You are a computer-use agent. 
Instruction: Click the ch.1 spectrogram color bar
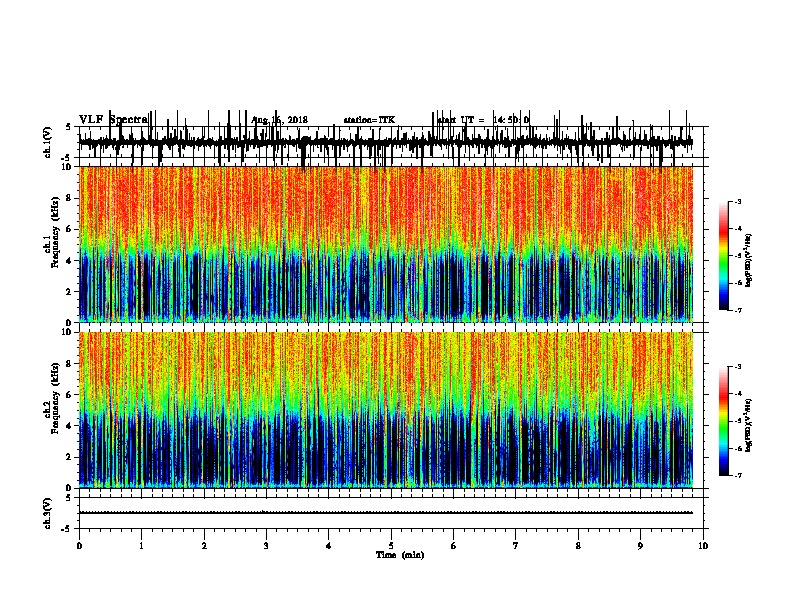[723, 256]
